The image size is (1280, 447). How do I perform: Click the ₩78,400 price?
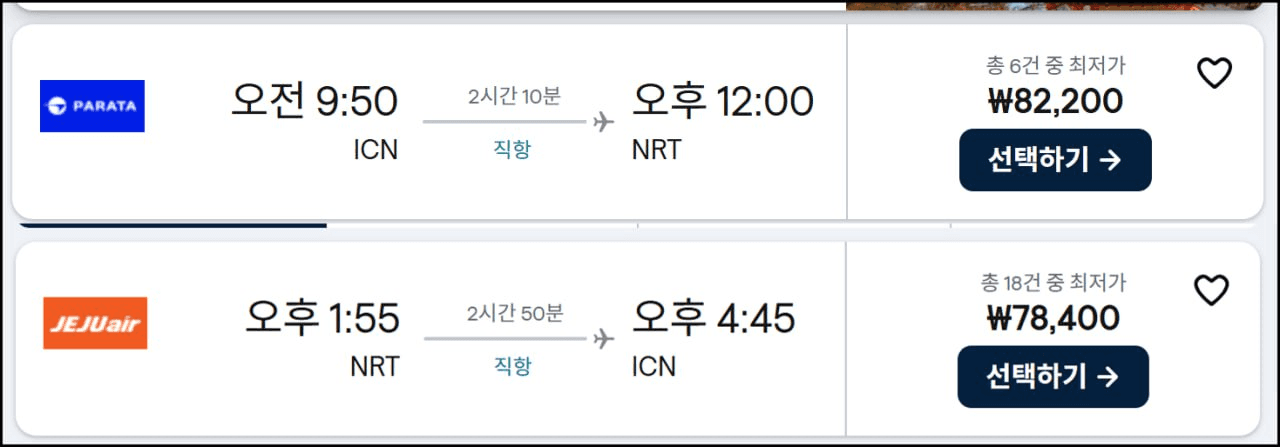coord(1052,318)
